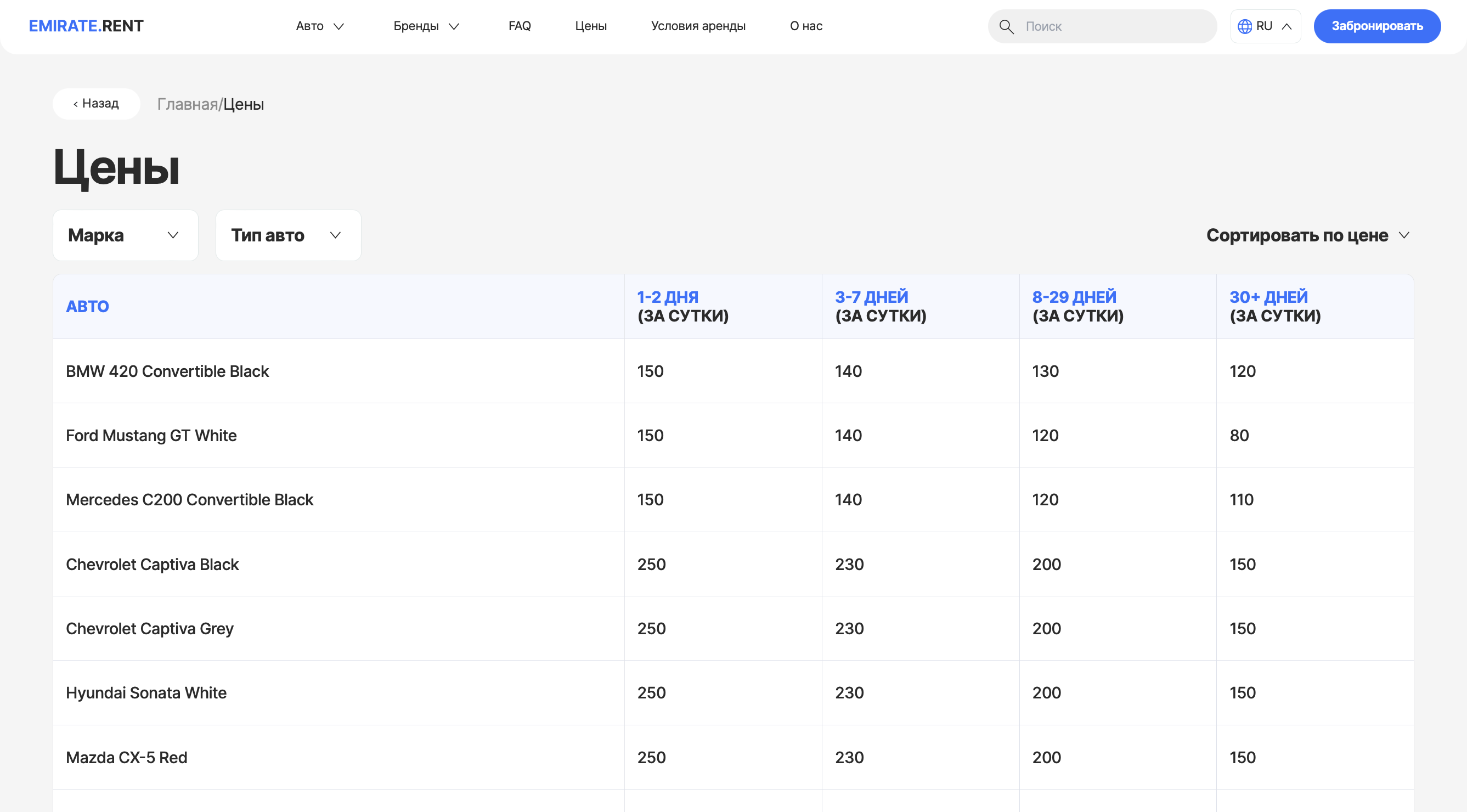Click Главная breadcrumb link
1467x812 pixels.
[x=188, y=104]
